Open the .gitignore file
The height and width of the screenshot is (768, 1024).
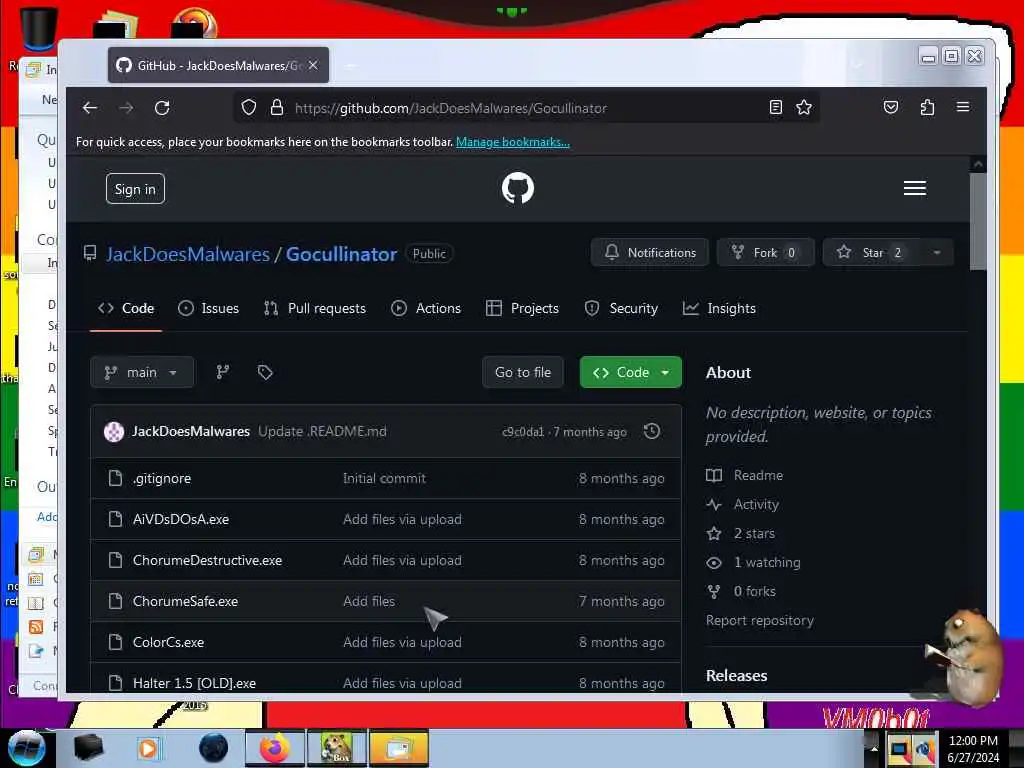[x=162, y=479]
